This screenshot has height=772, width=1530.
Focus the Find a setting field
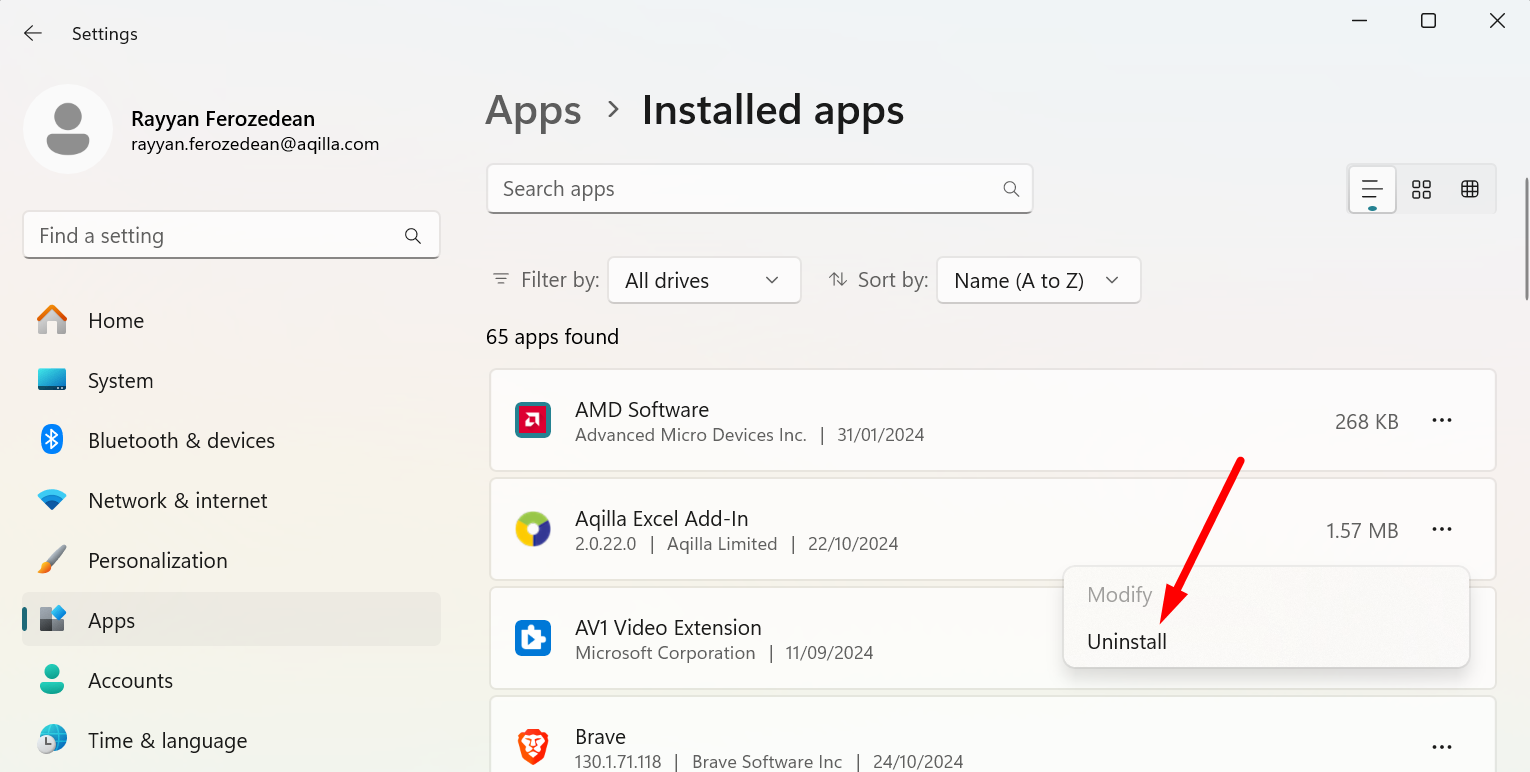click(x=215, y=236)
